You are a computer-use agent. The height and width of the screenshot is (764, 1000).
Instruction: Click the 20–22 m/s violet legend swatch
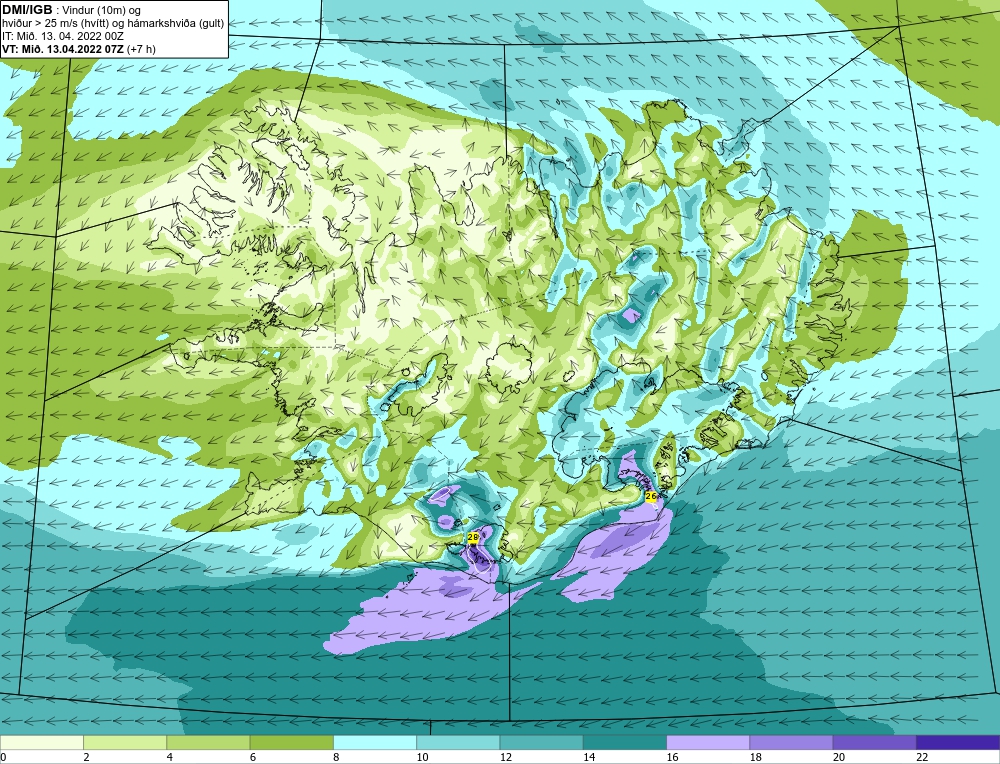875,742
